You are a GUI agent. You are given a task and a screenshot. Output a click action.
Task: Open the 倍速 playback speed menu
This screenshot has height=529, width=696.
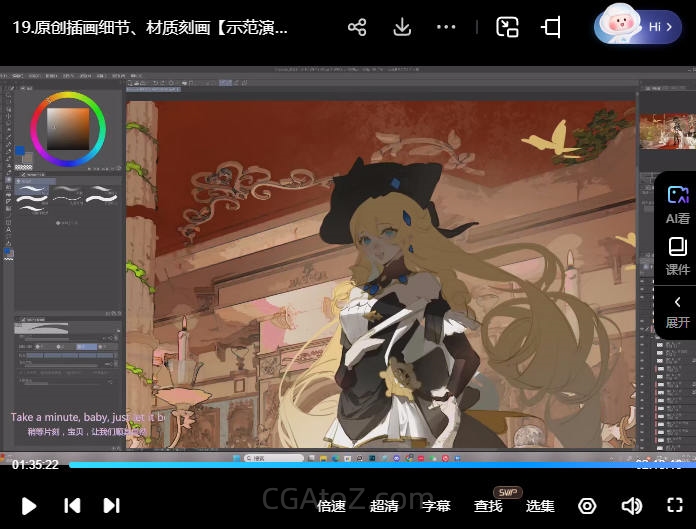(x=331, y=506)
